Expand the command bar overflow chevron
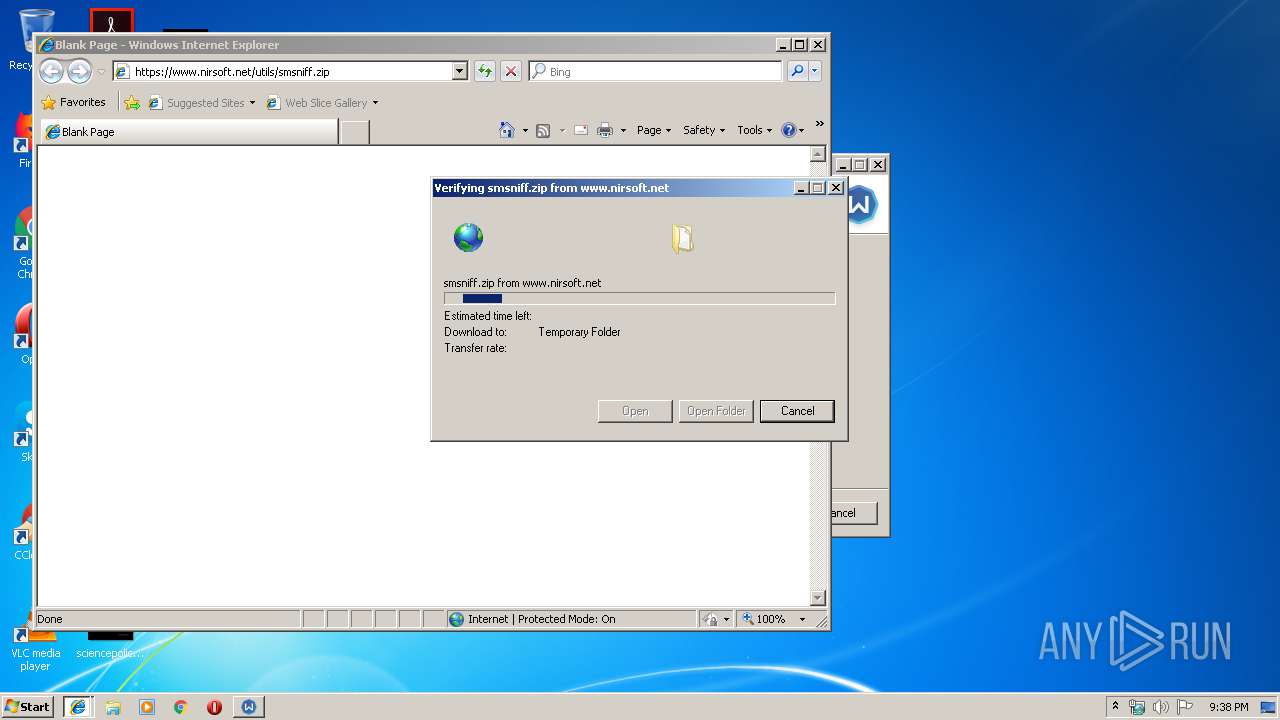The image size is (1280, 720). tap(819, 124)
